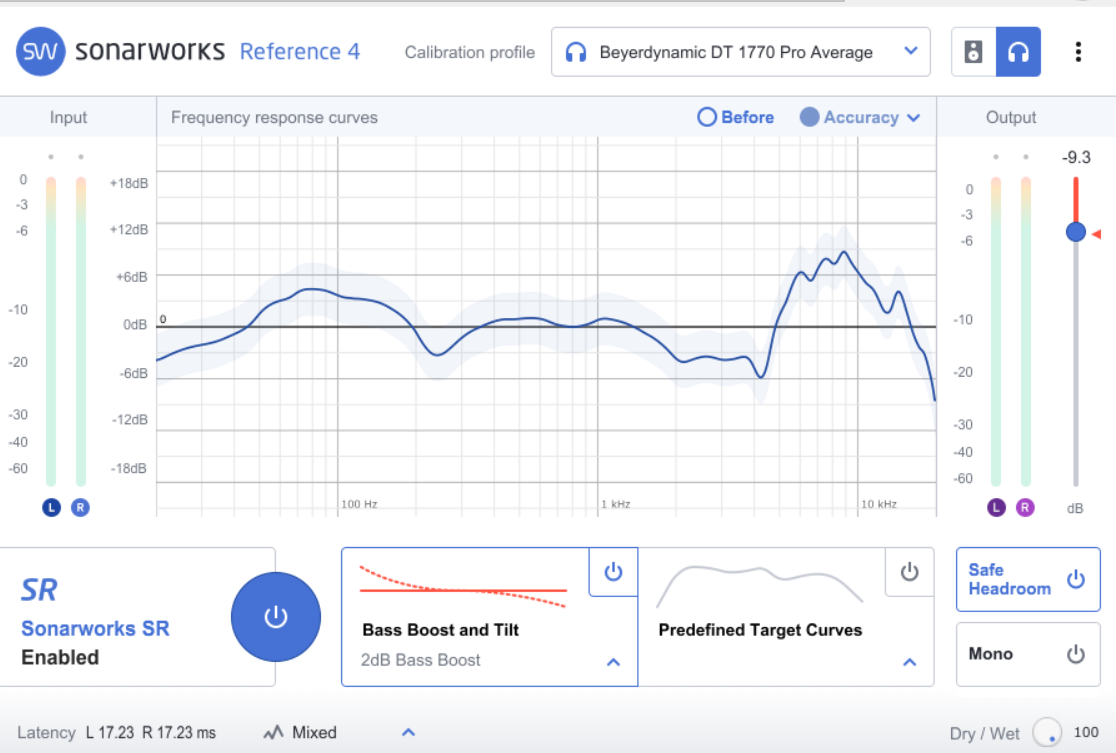The image size is (1116, 753).
Task: Click the "100 Hz" frequency axis label
Action: 359,504
